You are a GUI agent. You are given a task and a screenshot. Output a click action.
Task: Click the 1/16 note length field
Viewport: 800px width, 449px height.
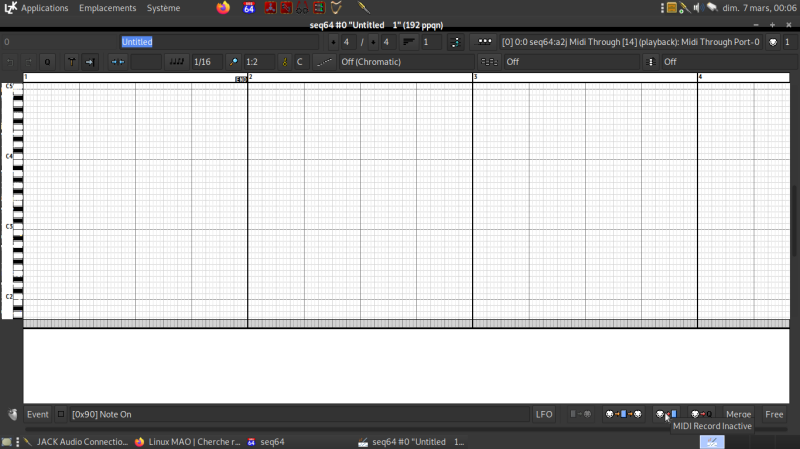tap(207, 62)
